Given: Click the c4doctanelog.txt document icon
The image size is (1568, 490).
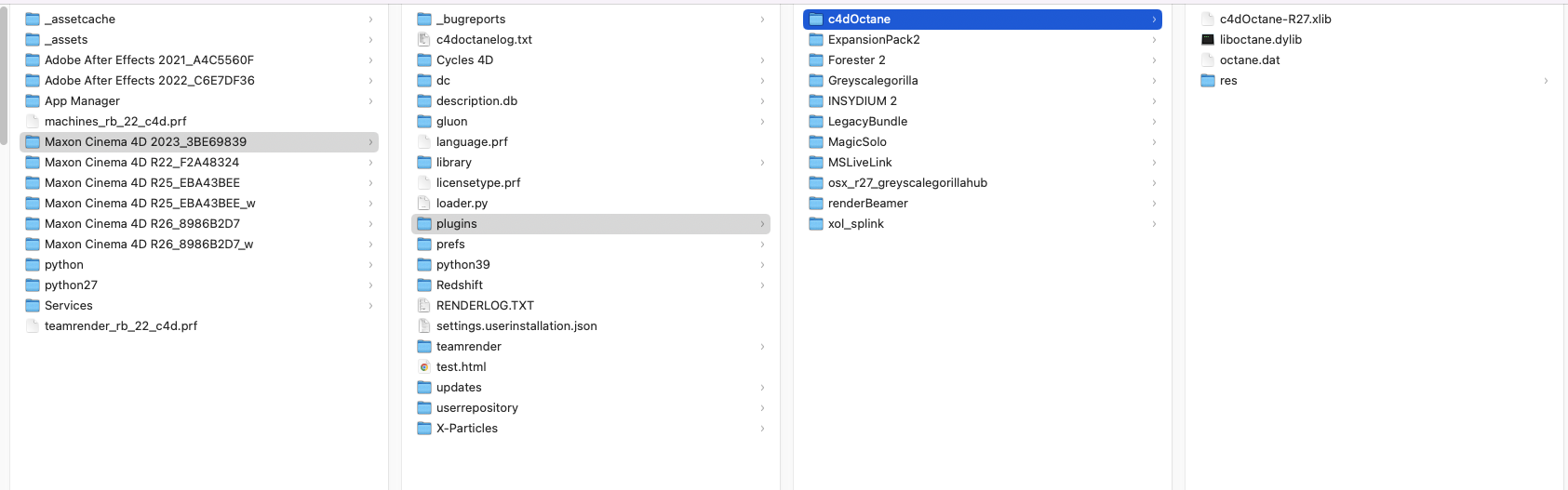Looking at the screenshot, I should 424,39.
